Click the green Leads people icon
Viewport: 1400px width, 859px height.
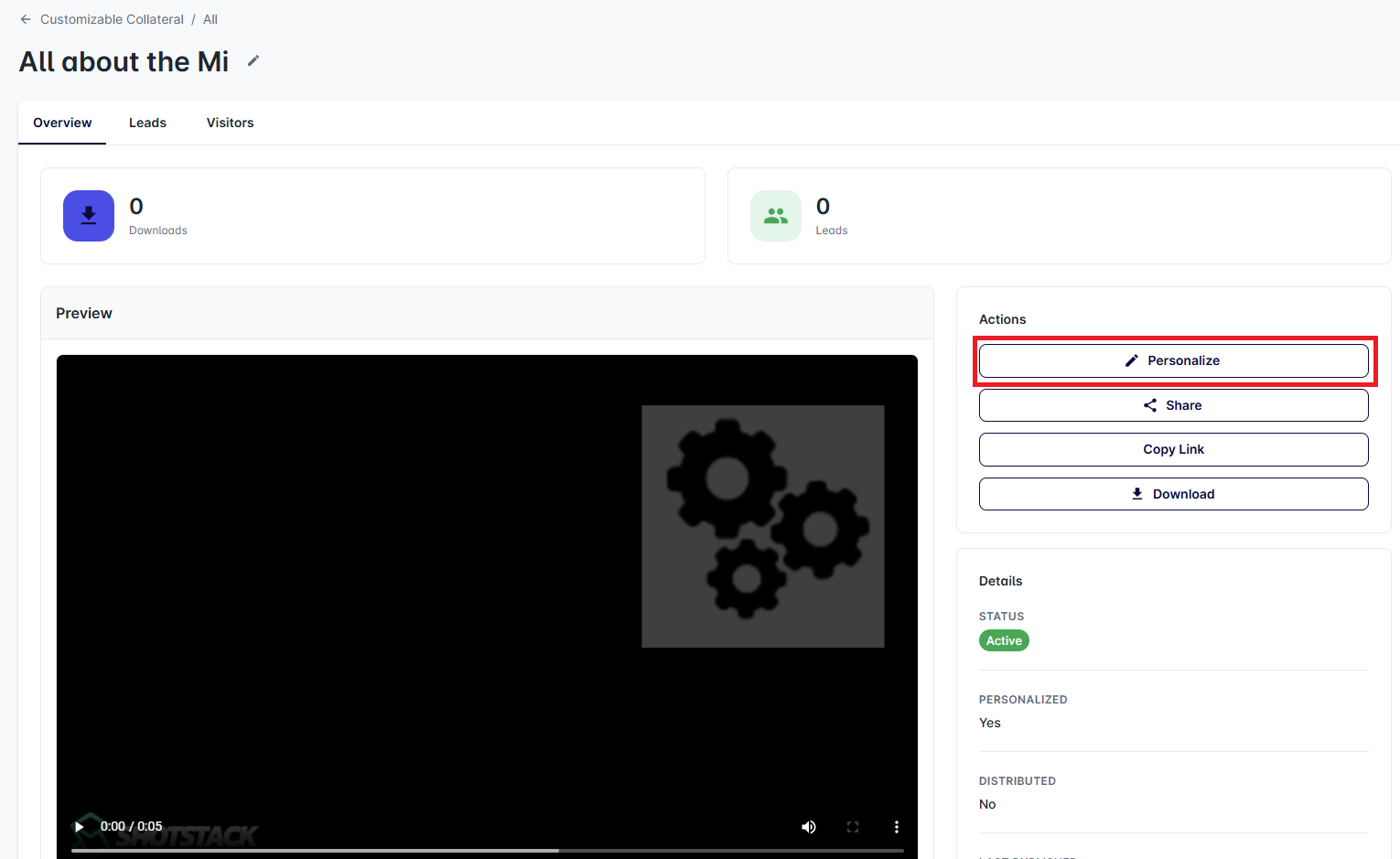(x=775, y=216)
